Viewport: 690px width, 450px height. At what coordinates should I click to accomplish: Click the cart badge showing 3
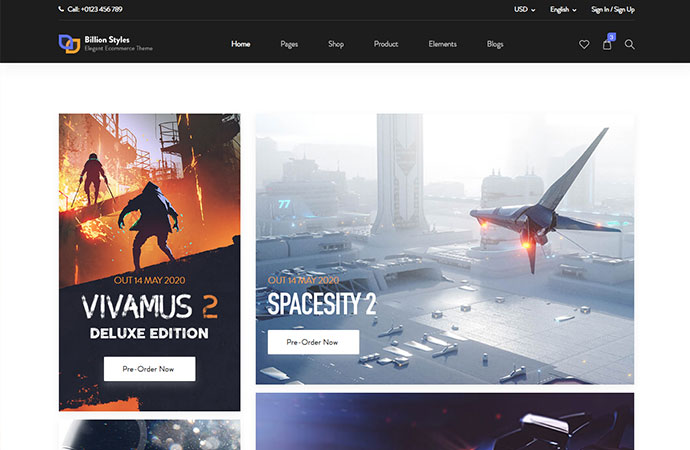tap(612, 37)
